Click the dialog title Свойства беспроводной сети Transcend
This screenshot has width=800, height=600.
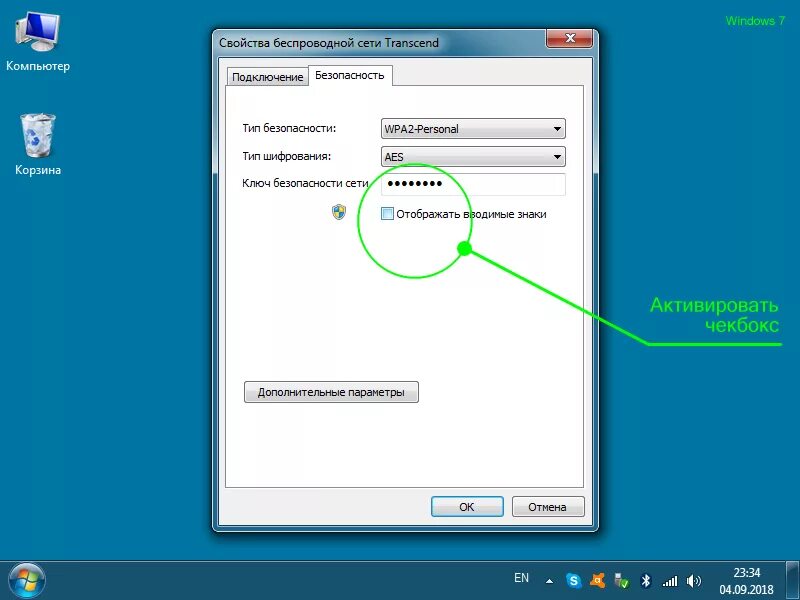pyautogui.click(x=329, y=43)
